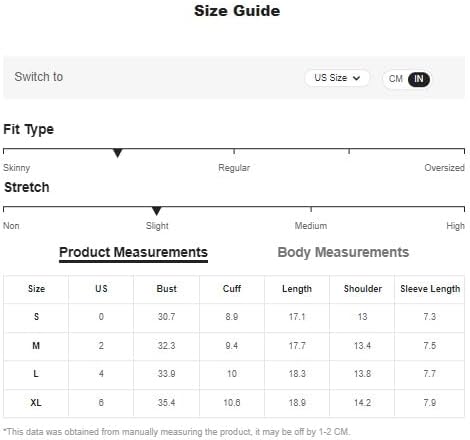Click the Bust column header
This screenshot has width=470, height=440.
tap(166, 289)
